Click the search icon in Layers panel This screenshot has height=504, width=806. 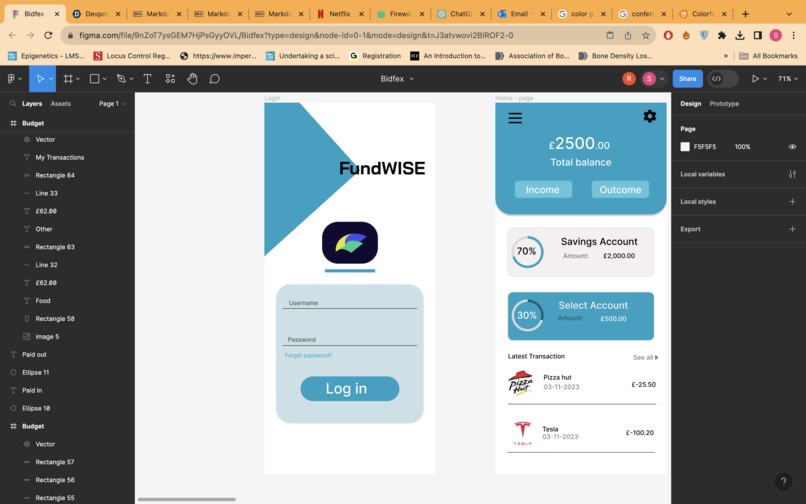coord(13,103)
